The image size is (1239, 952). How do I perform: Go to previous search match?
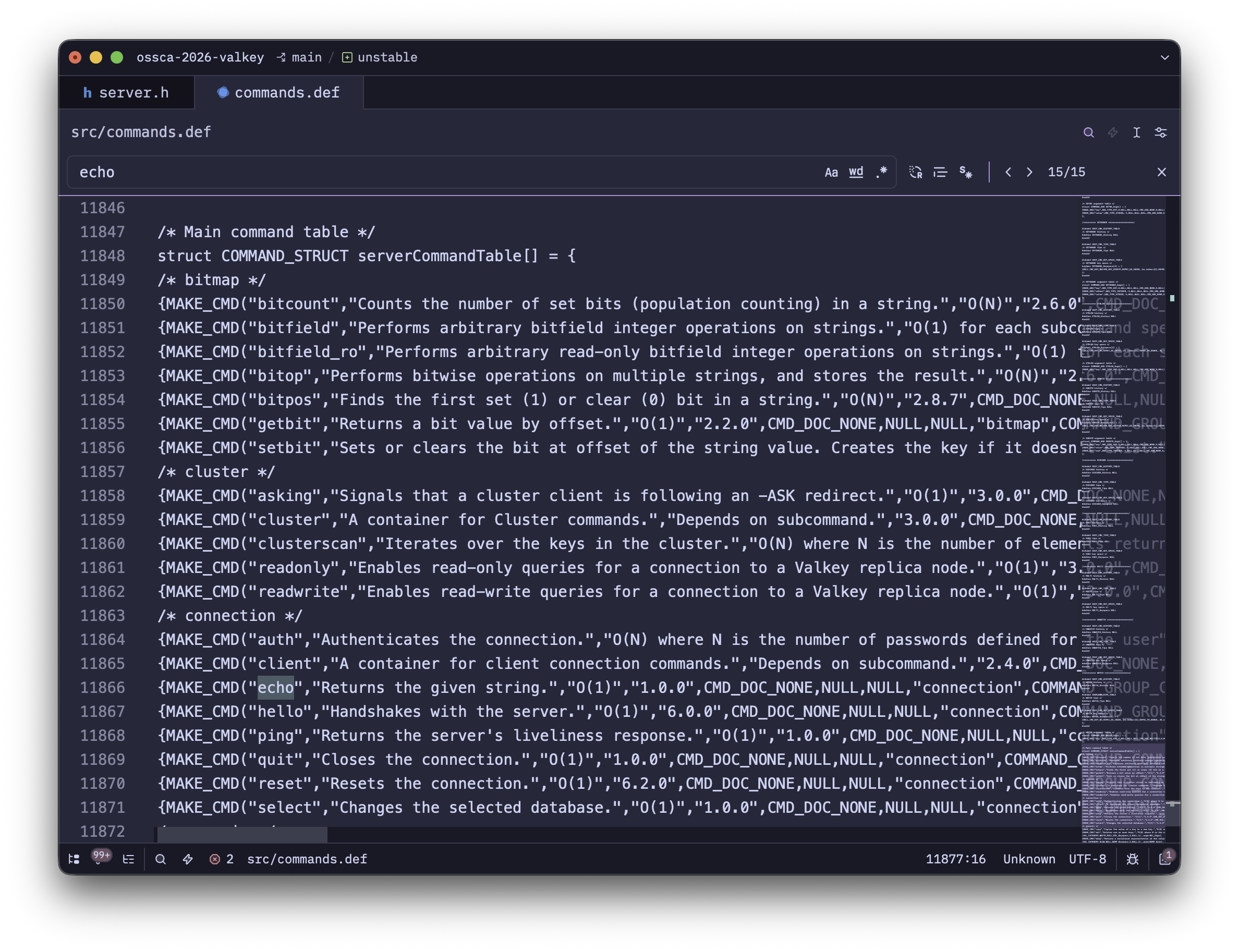[1008, 172]
